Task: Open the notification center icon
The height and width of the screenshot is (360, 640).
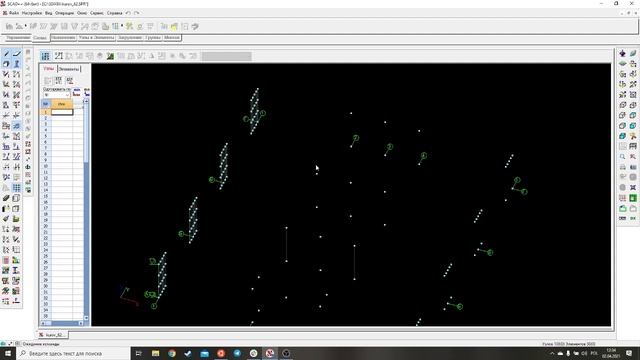Action: tap(629, 353)
